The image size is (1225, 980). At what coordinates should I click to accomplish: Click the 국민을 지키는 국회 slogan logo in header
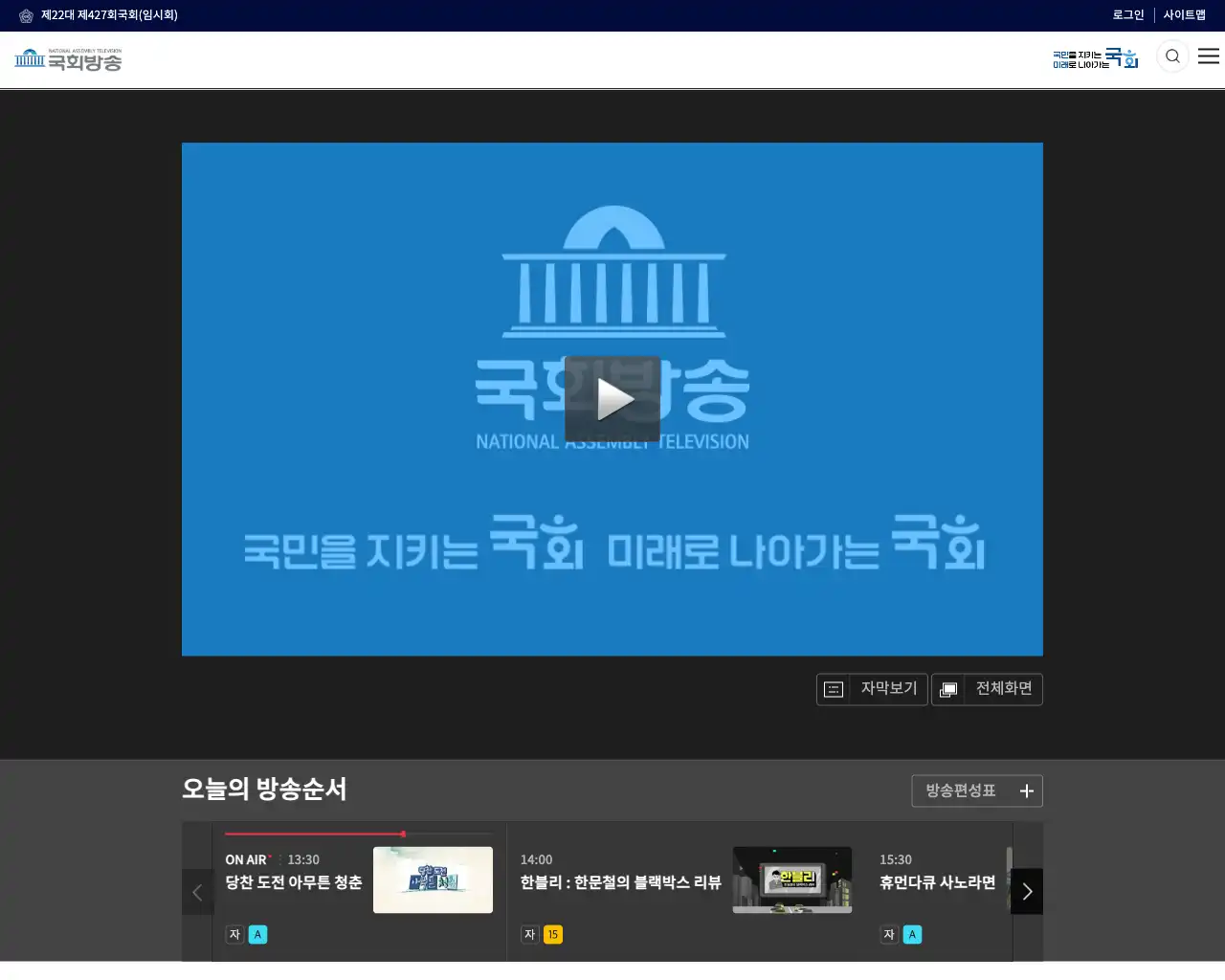click(x=1095, y=58)
